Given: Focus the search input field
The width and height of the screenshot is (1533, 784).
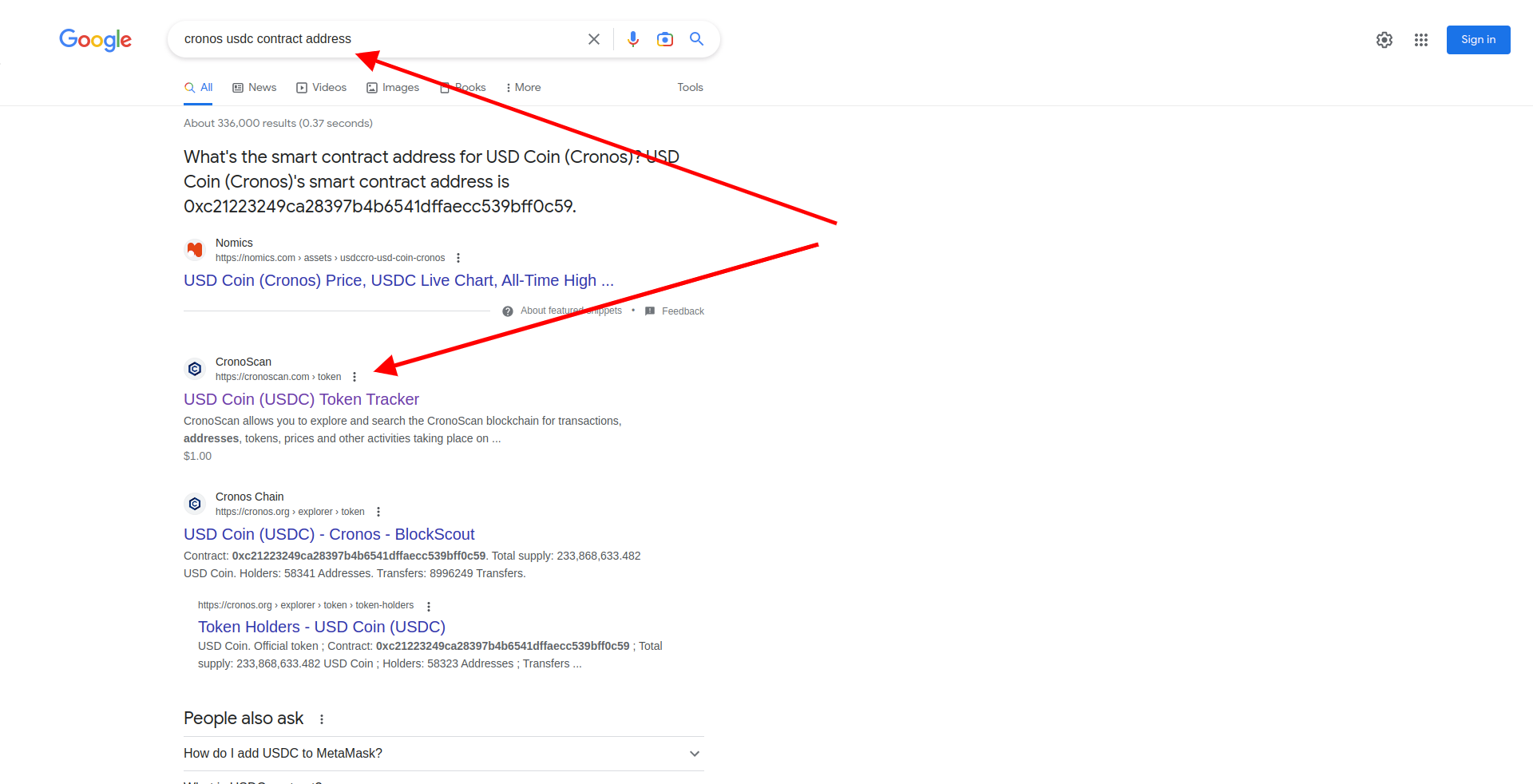Looking at the screenshot, I should pos(379,39).
